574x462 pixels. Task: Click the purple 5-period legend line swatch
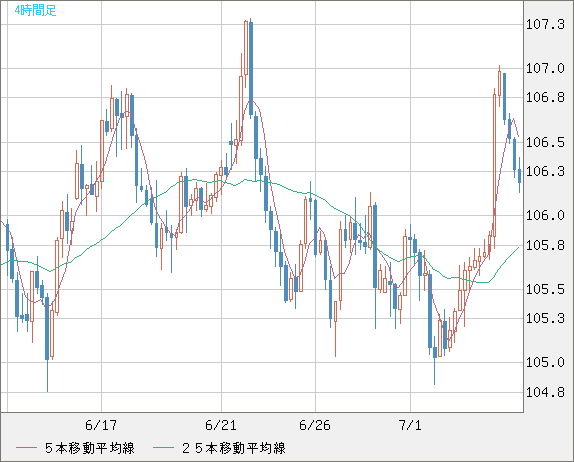[x=26, y=448]
